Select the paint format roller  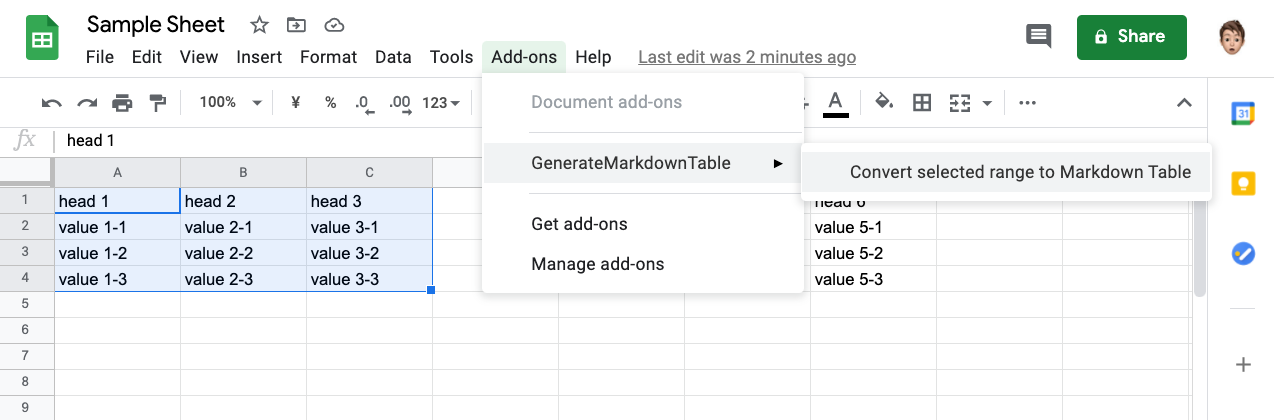coord(157,102)
